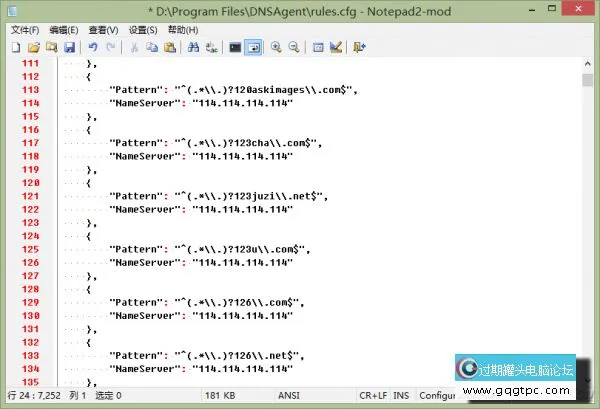Click the closing brace on line 127

click(x=90, y=276)
